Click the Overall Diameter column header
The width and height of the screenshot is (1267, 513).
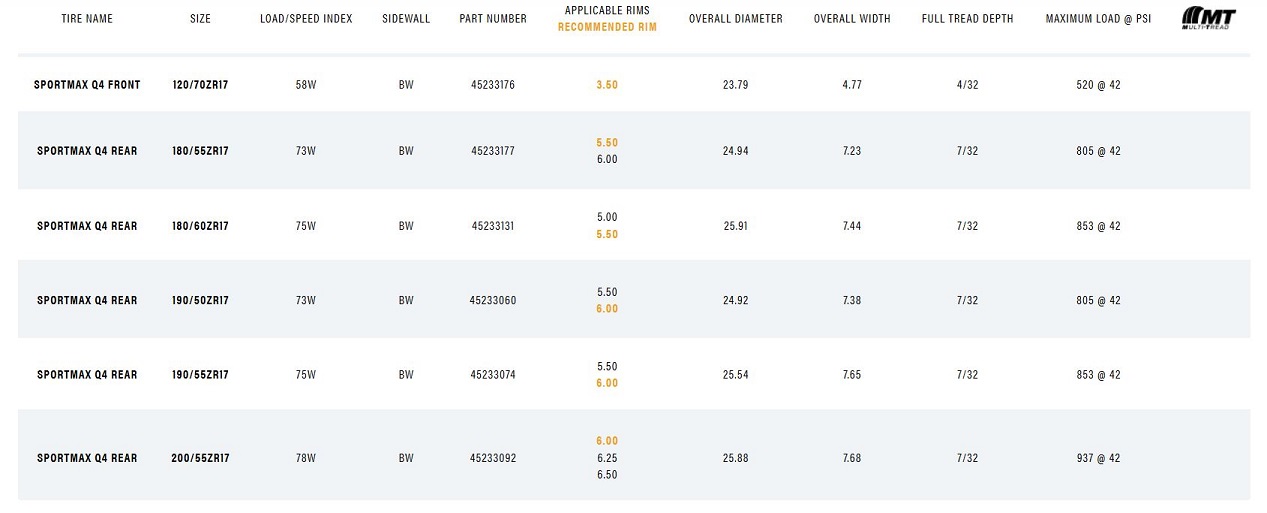point(736,19)
